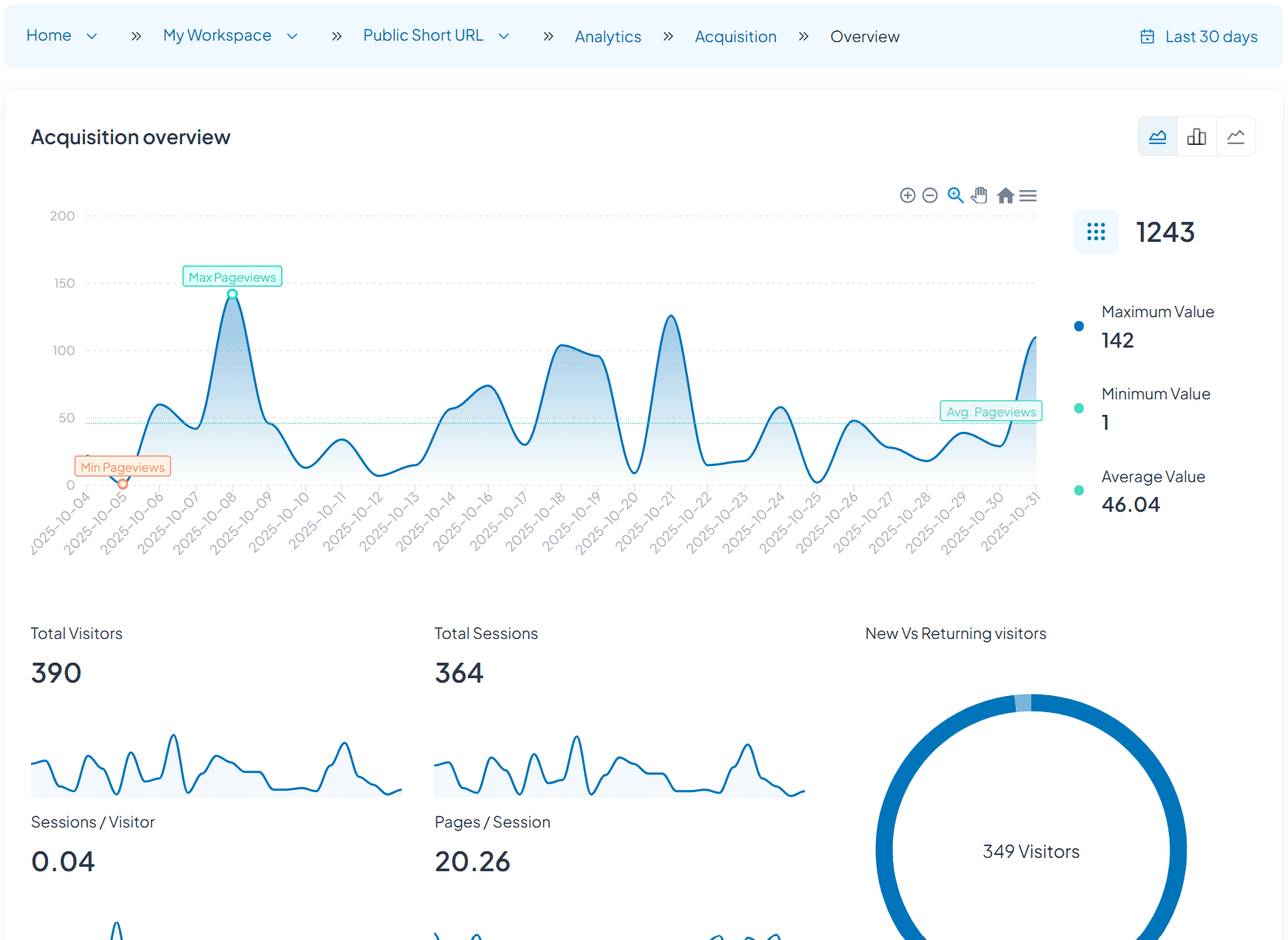Image resolution: width=1288 pixels, height=940 pixels.
Task: Switch to area chart view
Action: (x=1157, y=137)
